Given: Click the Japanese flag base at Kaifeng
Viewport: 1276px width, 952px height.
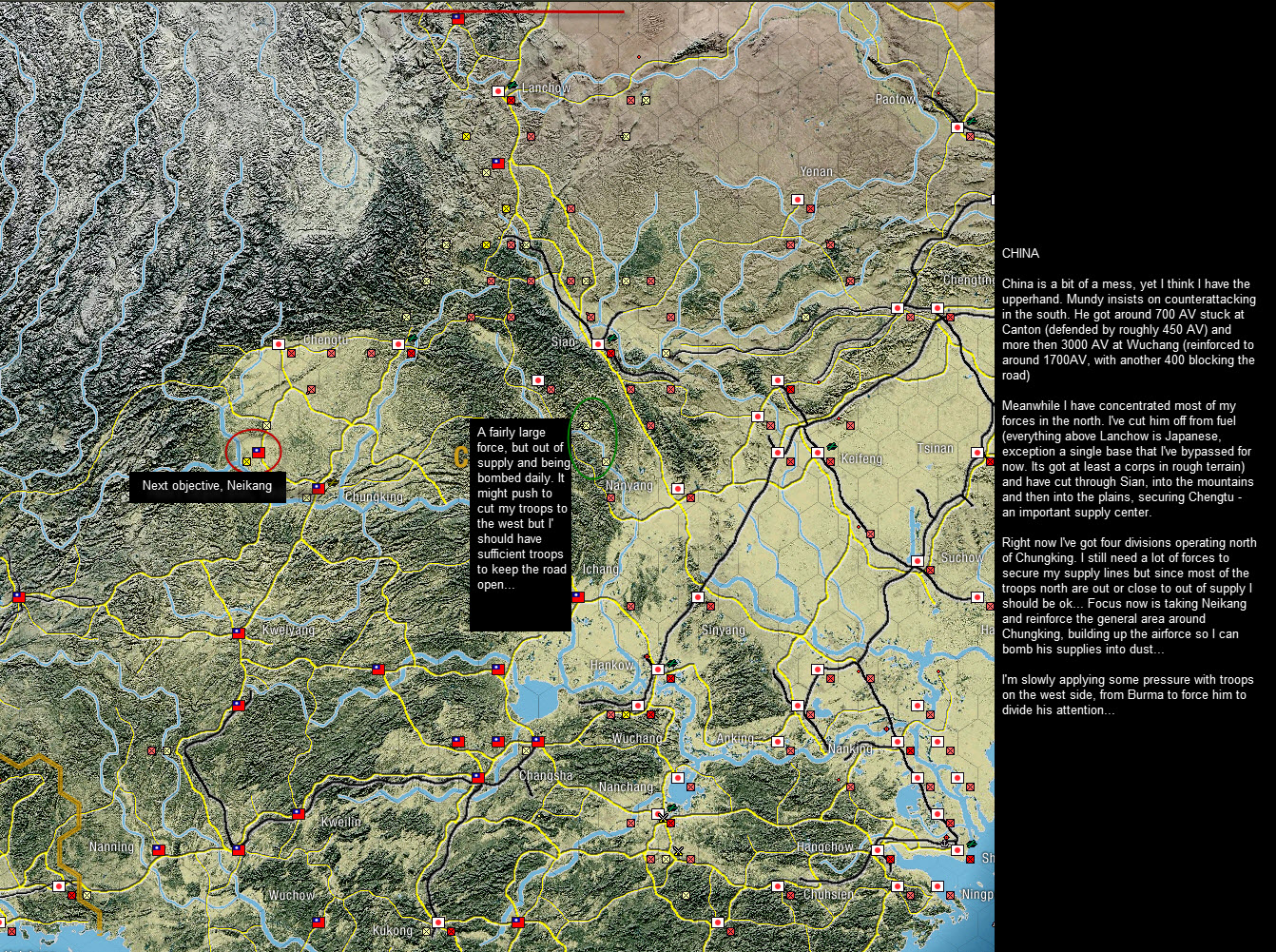Looking at the screenshot, I should click(x=817, y=453).
